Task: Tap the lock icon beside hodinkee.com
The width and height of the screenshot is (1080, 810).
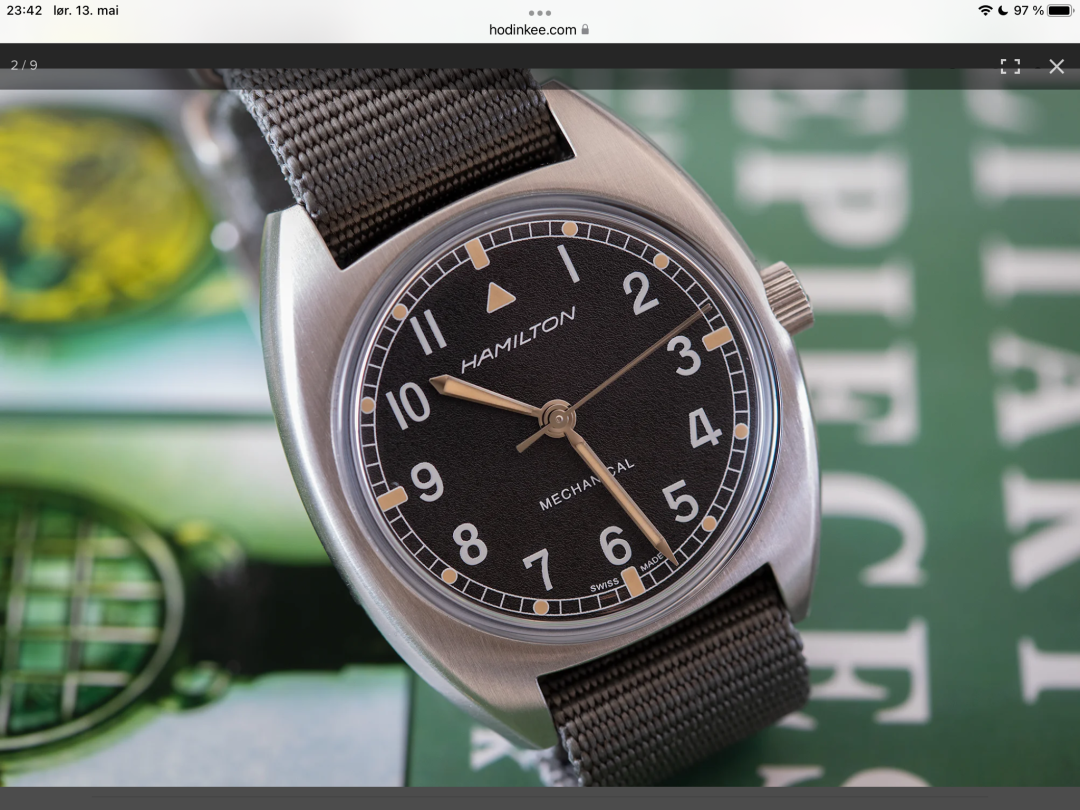Action: coord(585,30)
